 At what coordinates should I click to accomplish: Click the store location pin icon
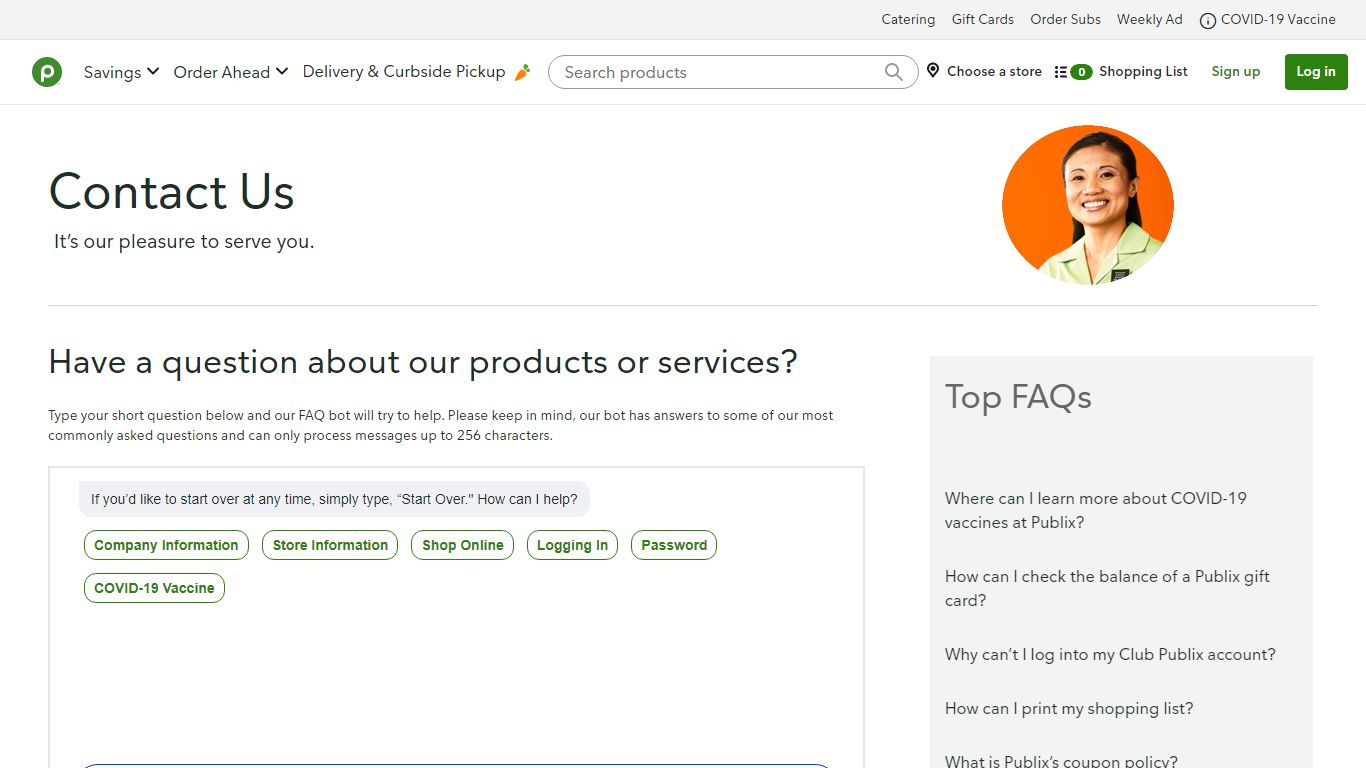click(933, 71)
